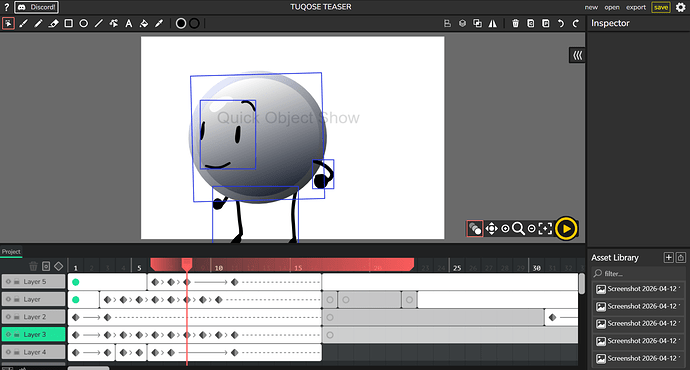Collapse the Inspector panel with chevrons
This screenshot has width=690, height=370.
(577, 55)
